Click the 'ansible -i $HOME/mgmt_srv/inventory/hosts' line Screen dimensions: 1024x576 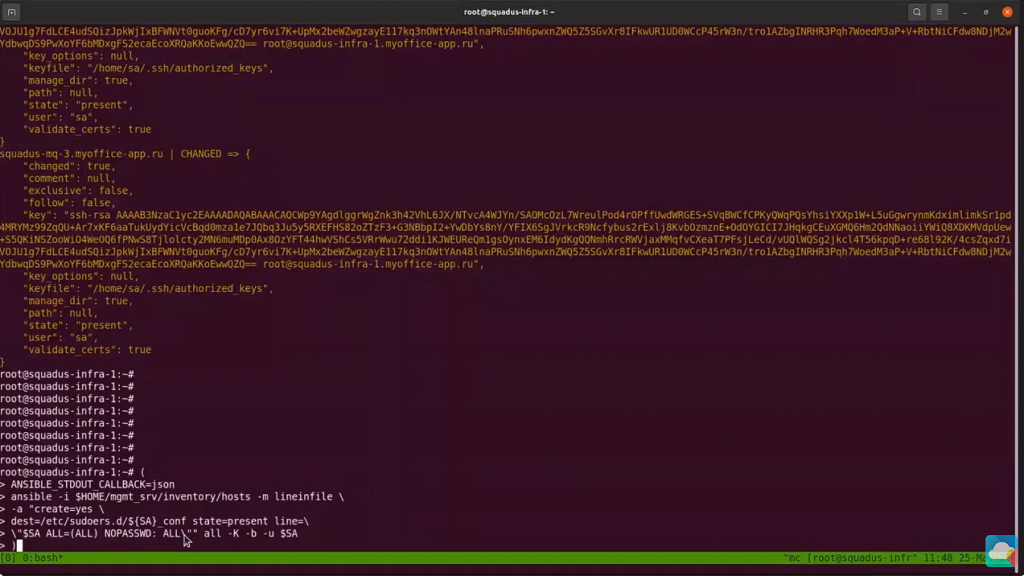coord(177,497)
